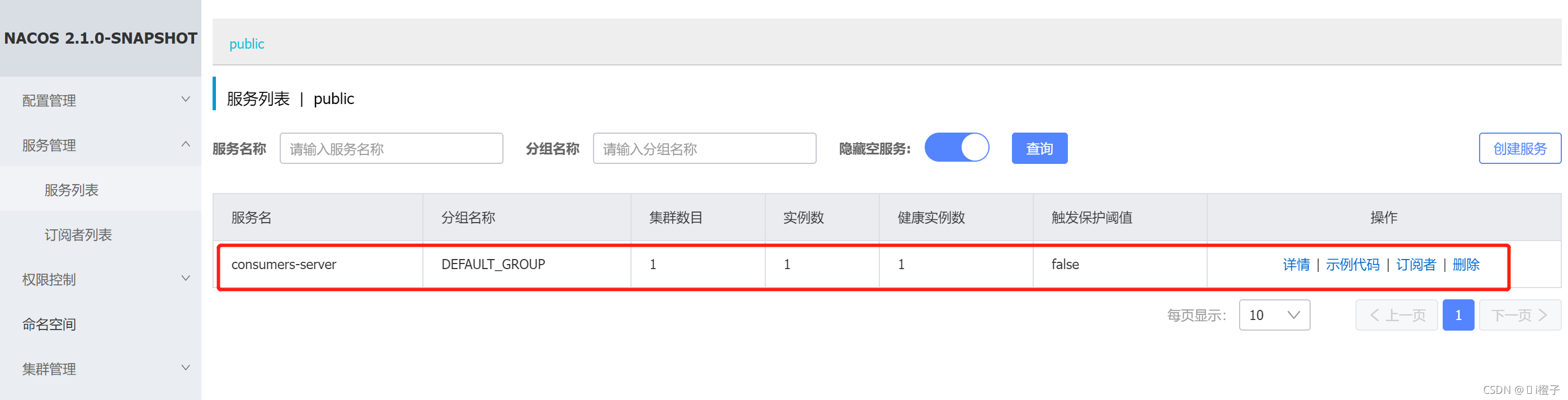1568x400 pixels.
Task: Open the 命名空间 page
Action: click(49, 324)
